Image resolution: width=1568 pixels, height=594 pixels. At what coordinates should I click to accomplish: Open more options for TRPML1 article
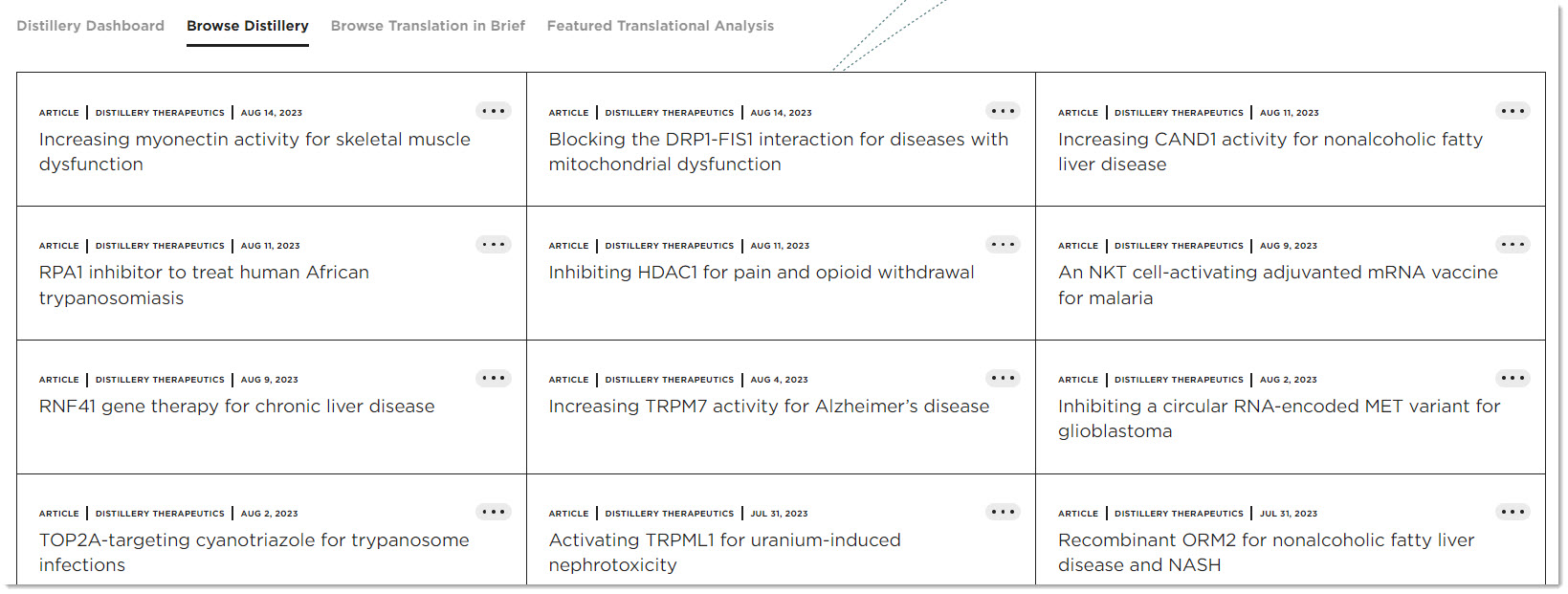pos(1003,512)
